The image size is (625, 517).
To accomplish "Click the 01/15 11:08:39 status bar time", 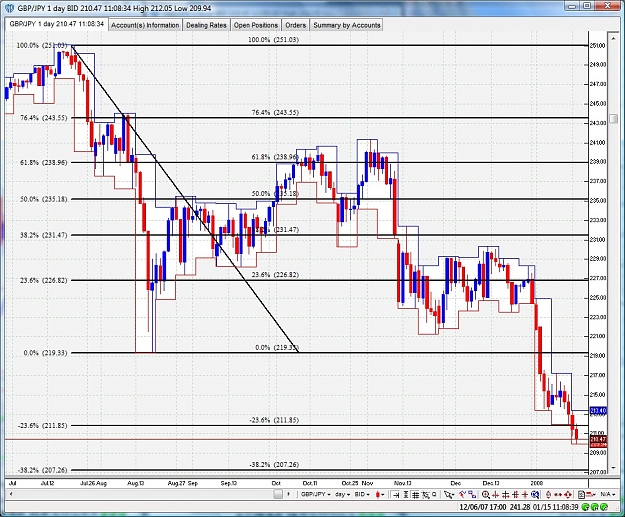I will (x=555, y=507).
